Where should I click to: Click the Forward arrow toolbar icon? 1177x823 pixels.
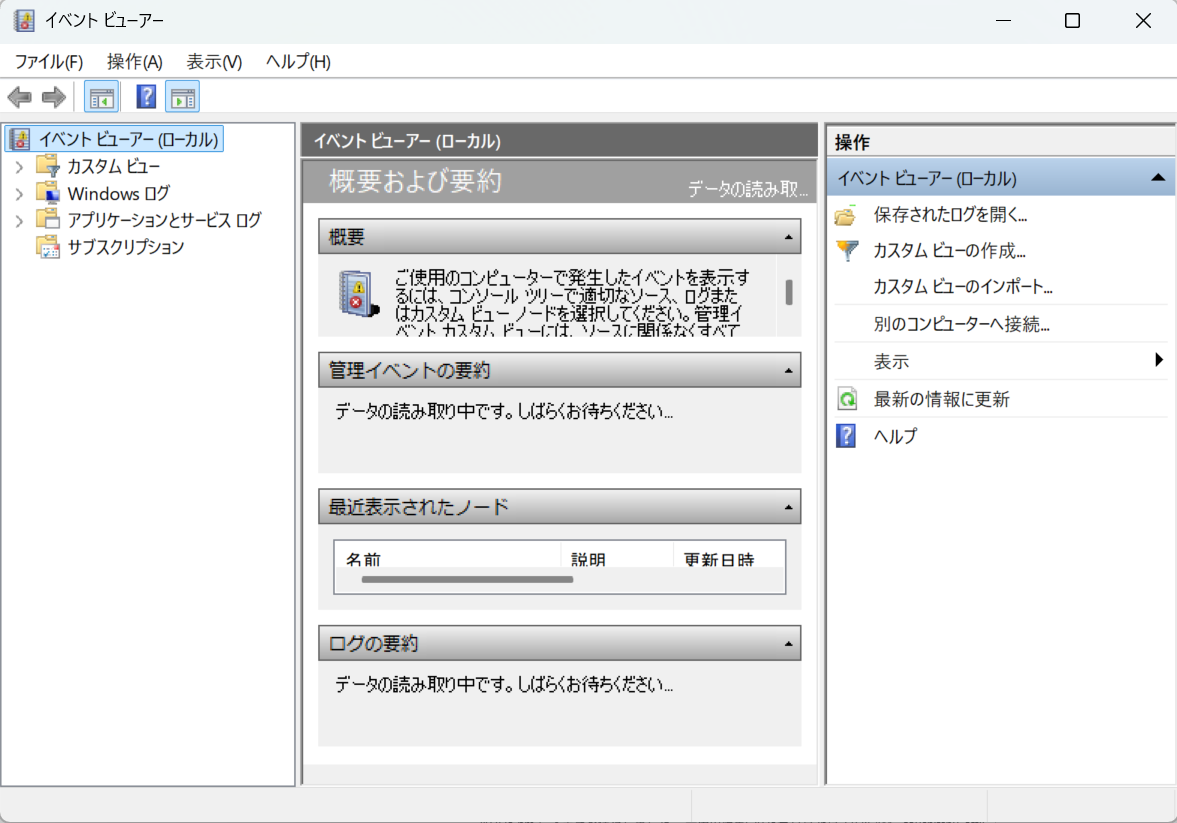click(x=53, y=97)
